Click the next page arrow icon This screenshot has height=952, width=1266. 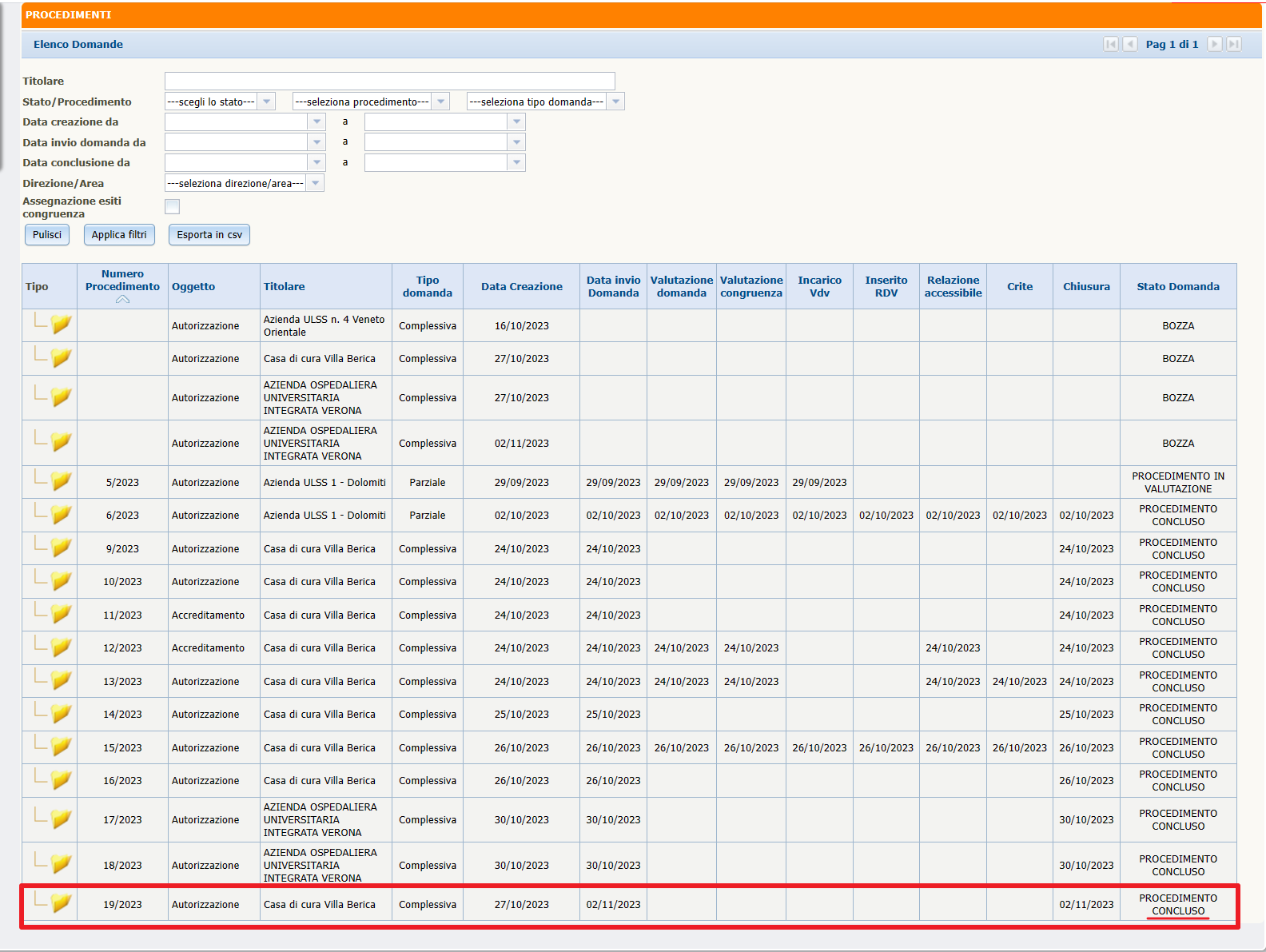tap(1214, 44)
